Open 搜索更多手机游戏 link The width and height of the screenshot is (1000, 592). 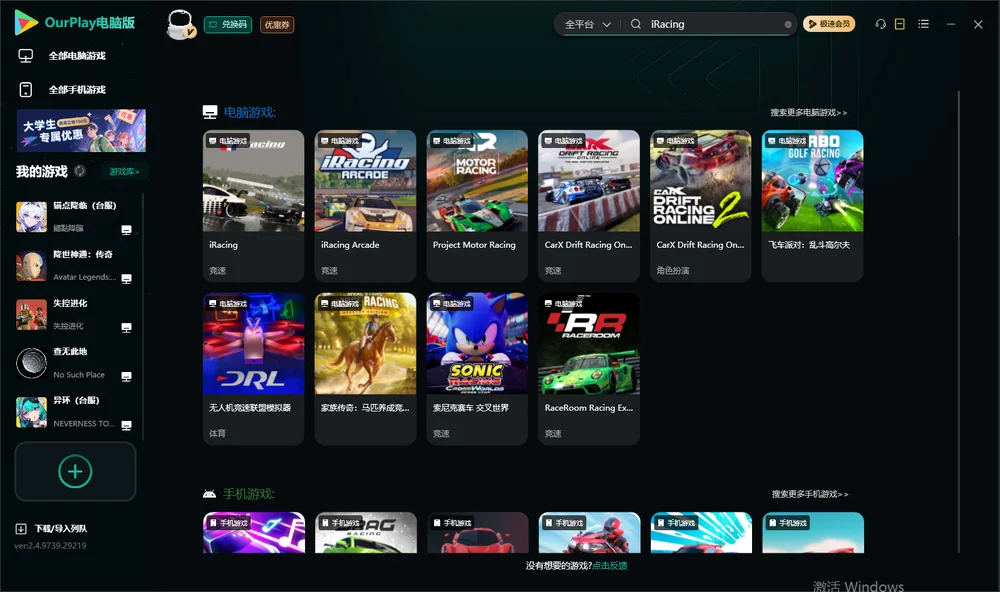point(809,494)
